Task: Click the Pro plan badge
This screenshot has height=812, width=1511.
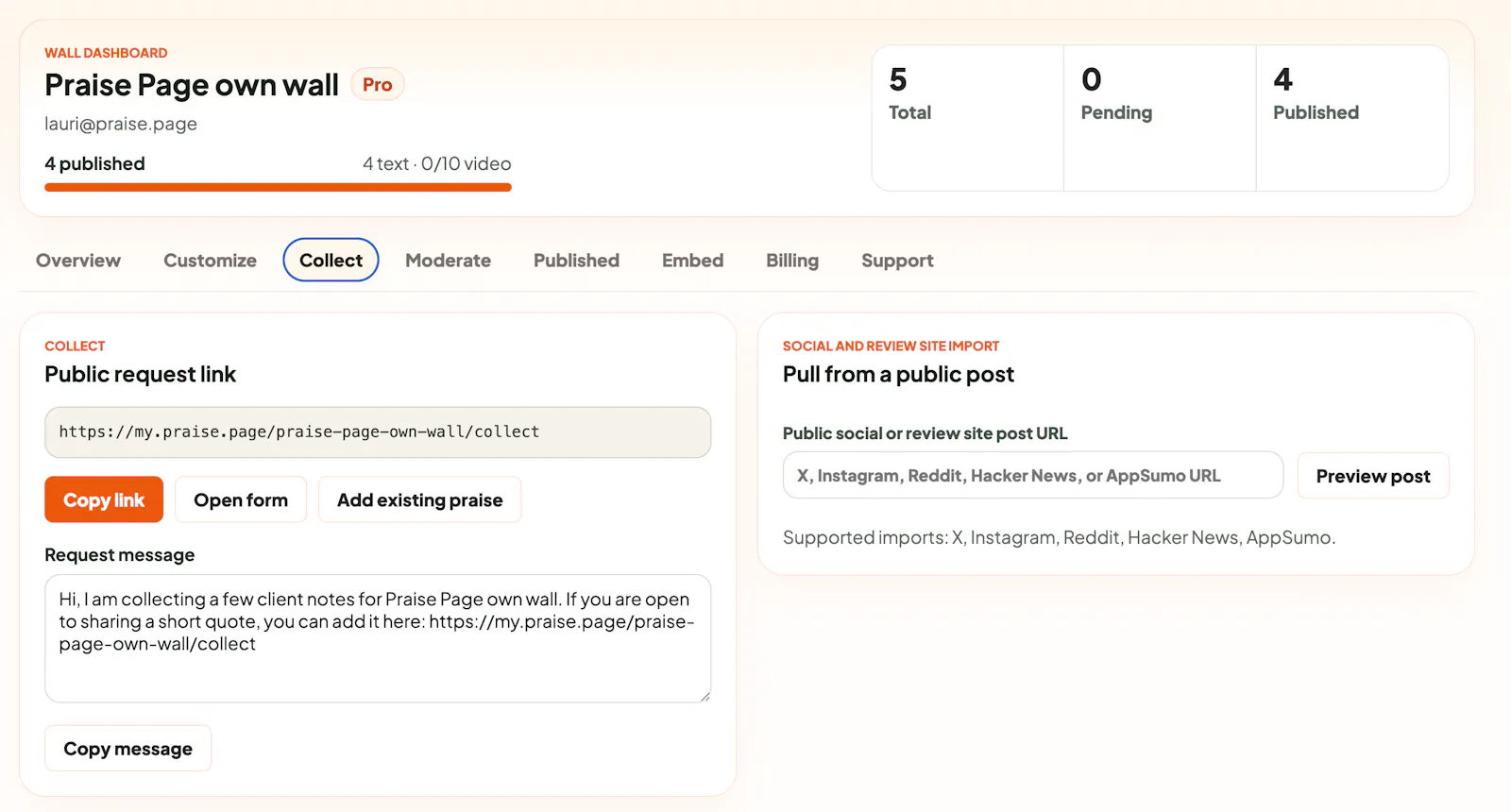Action: pos(378,85)
